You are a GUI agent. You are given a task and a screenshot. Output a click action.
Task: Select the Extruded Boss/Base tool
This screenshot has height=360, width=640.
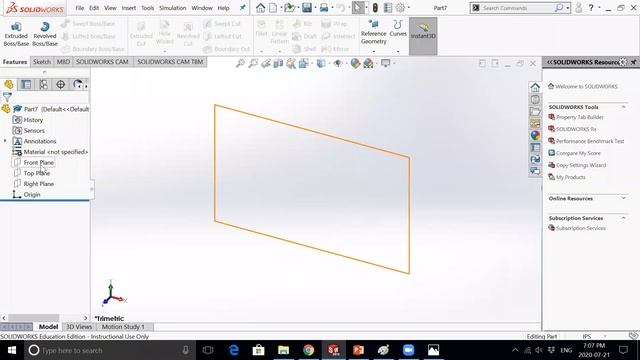(16, 34)
